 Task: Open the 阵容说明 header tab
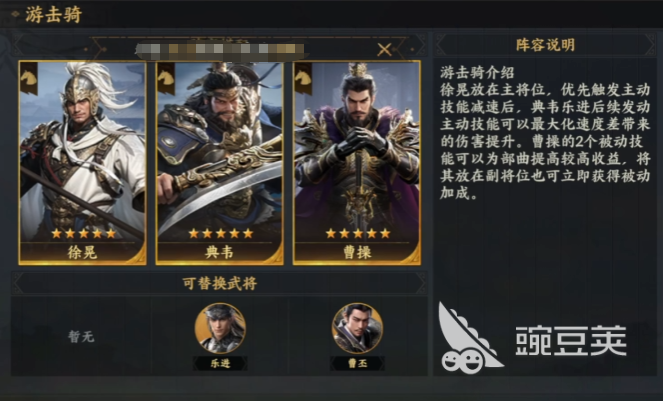[x=545, y=45]
